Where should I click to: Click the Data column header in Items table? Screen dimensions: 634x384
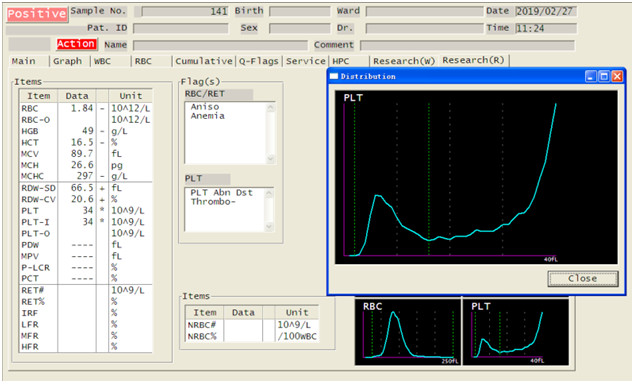pyautogui.click(x=77, y=96)
